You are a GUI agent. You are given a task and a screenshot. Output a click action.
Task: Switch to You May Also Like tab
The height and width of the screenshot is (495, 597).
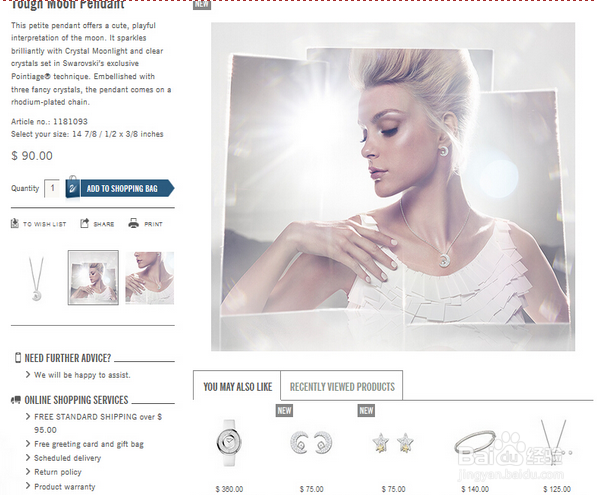pos(237,386)
